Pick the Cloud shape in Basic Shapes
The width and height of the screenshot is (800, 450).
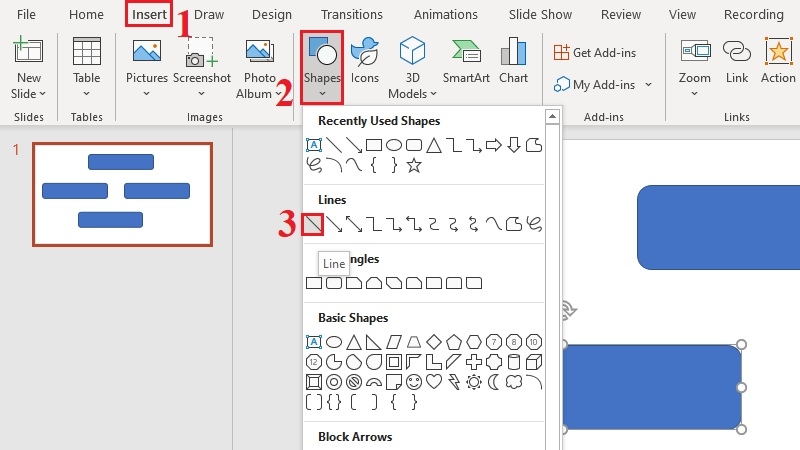click(x=514, y=382)
